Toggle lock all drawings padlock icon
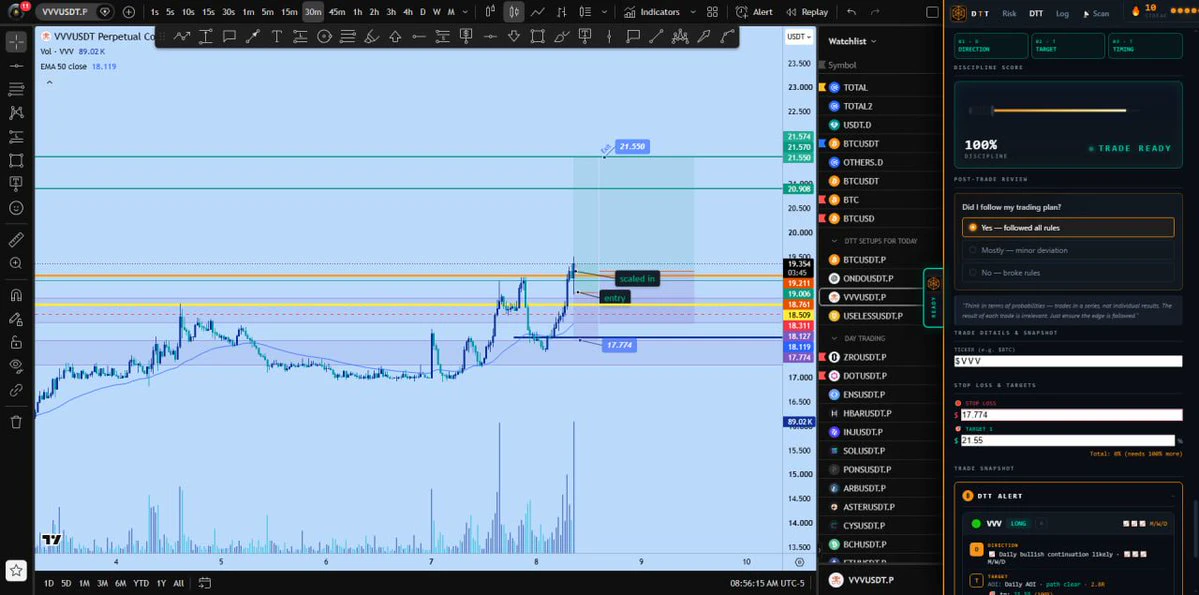 pyautogui.click(x=16, y=342)
